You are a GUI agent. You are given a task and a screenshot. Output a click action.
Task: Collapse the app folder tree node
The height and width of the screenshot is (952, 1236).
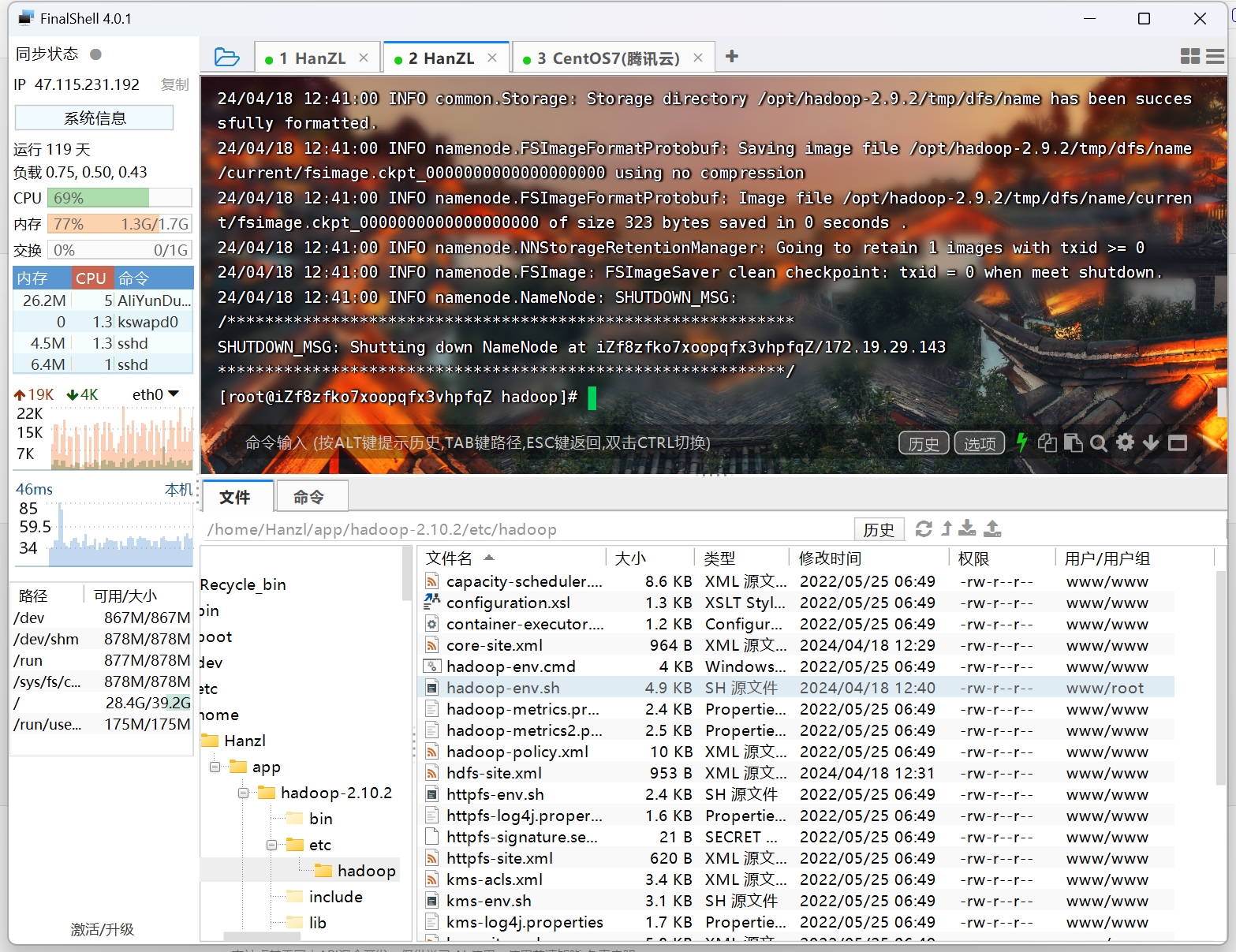point(215,767)
